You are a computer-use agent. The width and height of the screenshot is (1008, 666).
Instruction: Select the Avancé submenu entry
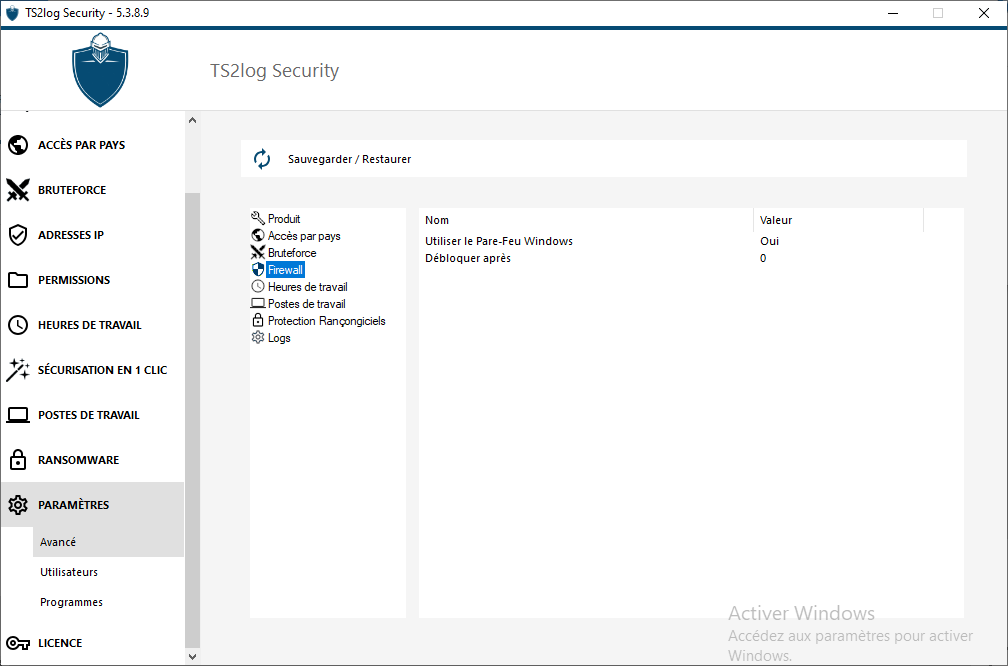(108, 542)
